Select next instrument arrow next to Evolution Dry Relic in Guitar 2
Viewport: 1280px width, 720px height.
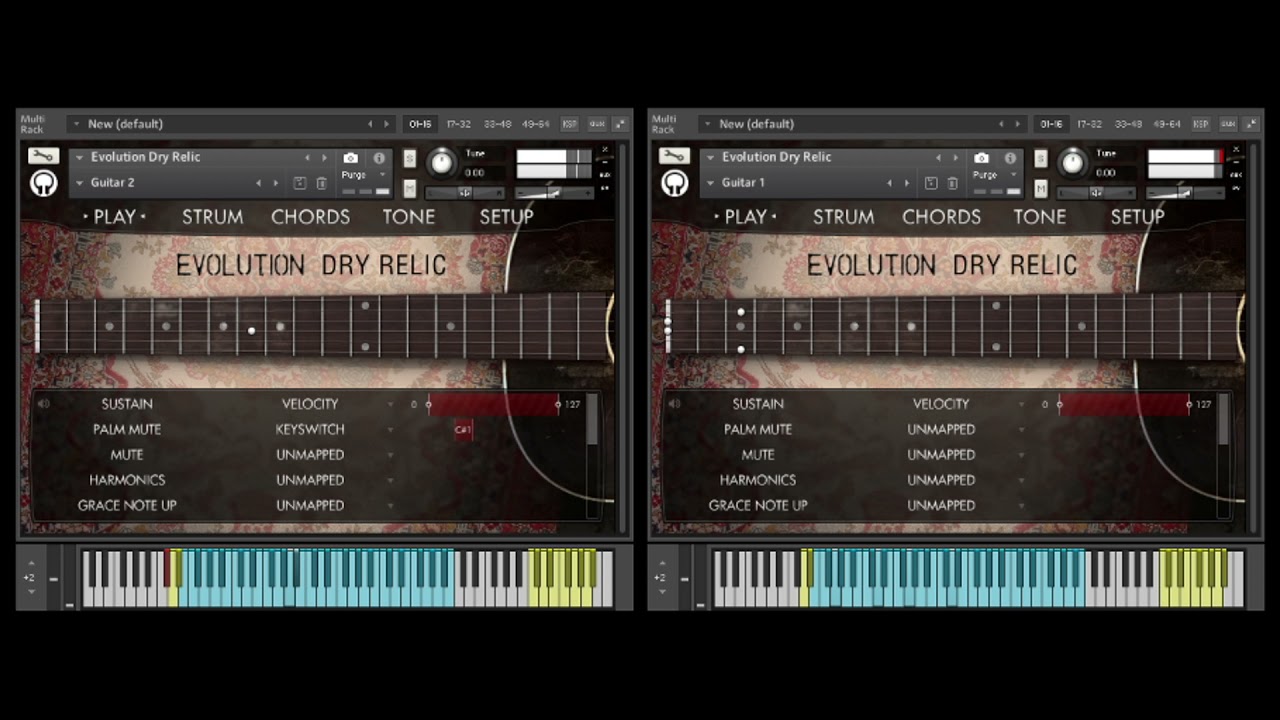click(324, 158)
